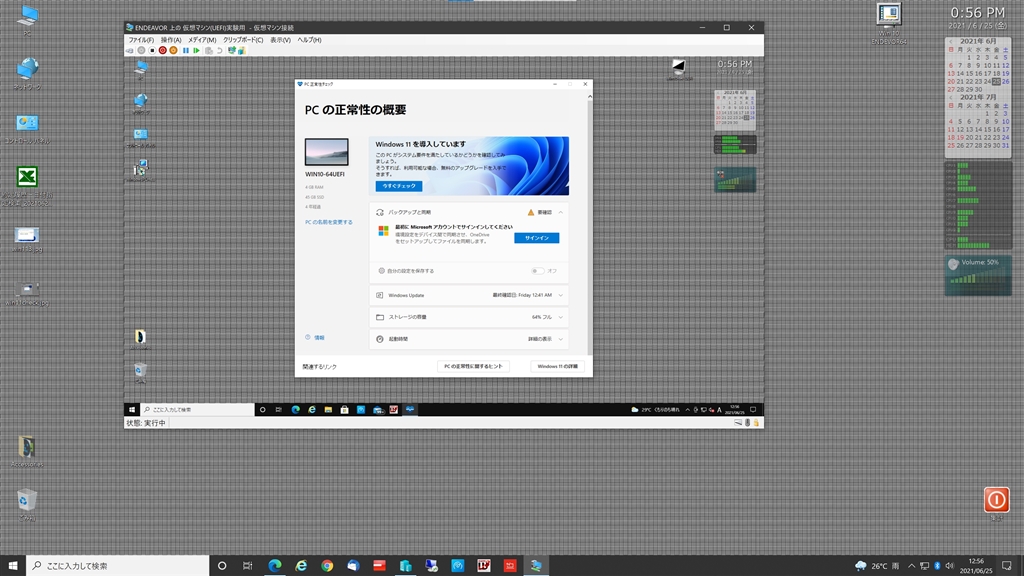Open guest VM notification center icon

(753, 409)
